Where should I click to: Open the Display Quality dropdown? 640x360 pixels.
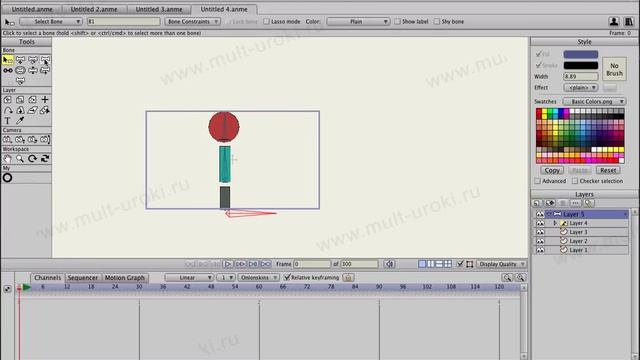501,264
